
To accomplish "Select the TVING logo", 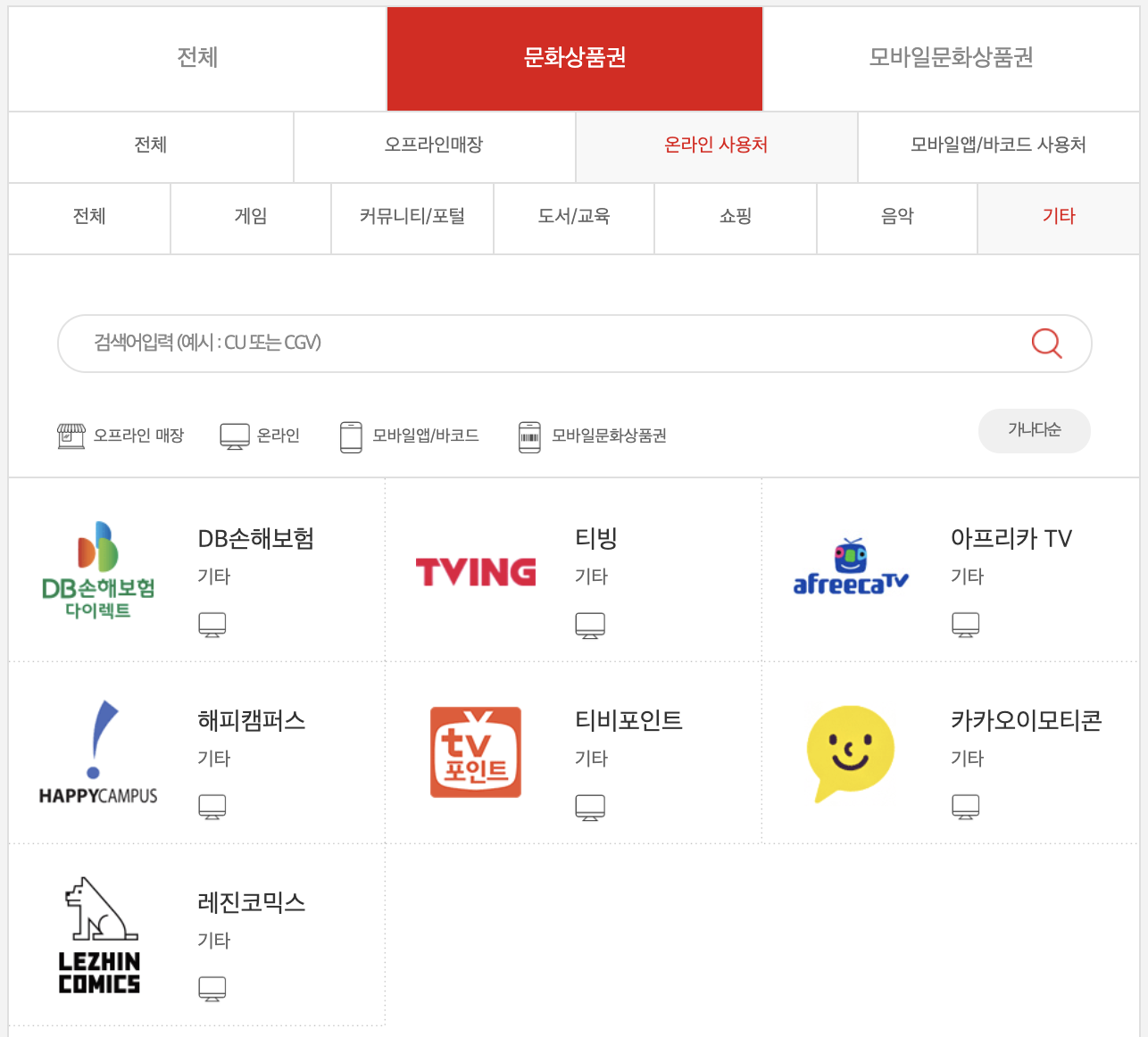I will tap(475, 571).
